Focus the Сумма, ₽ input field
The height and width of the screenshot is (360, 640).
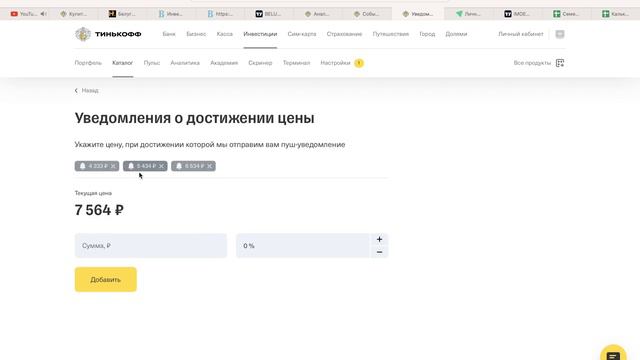pos(151,246)
